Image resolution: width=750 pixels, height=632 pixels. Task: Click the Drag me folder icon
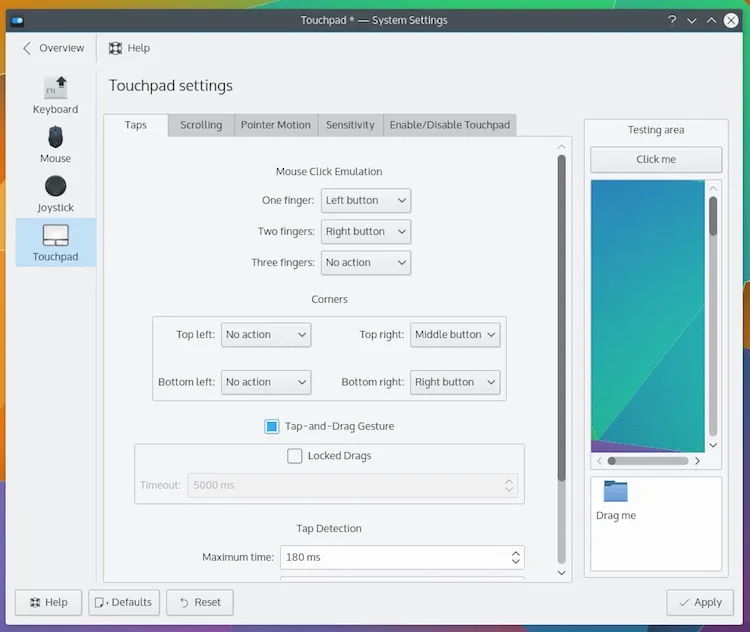(615, 492)
